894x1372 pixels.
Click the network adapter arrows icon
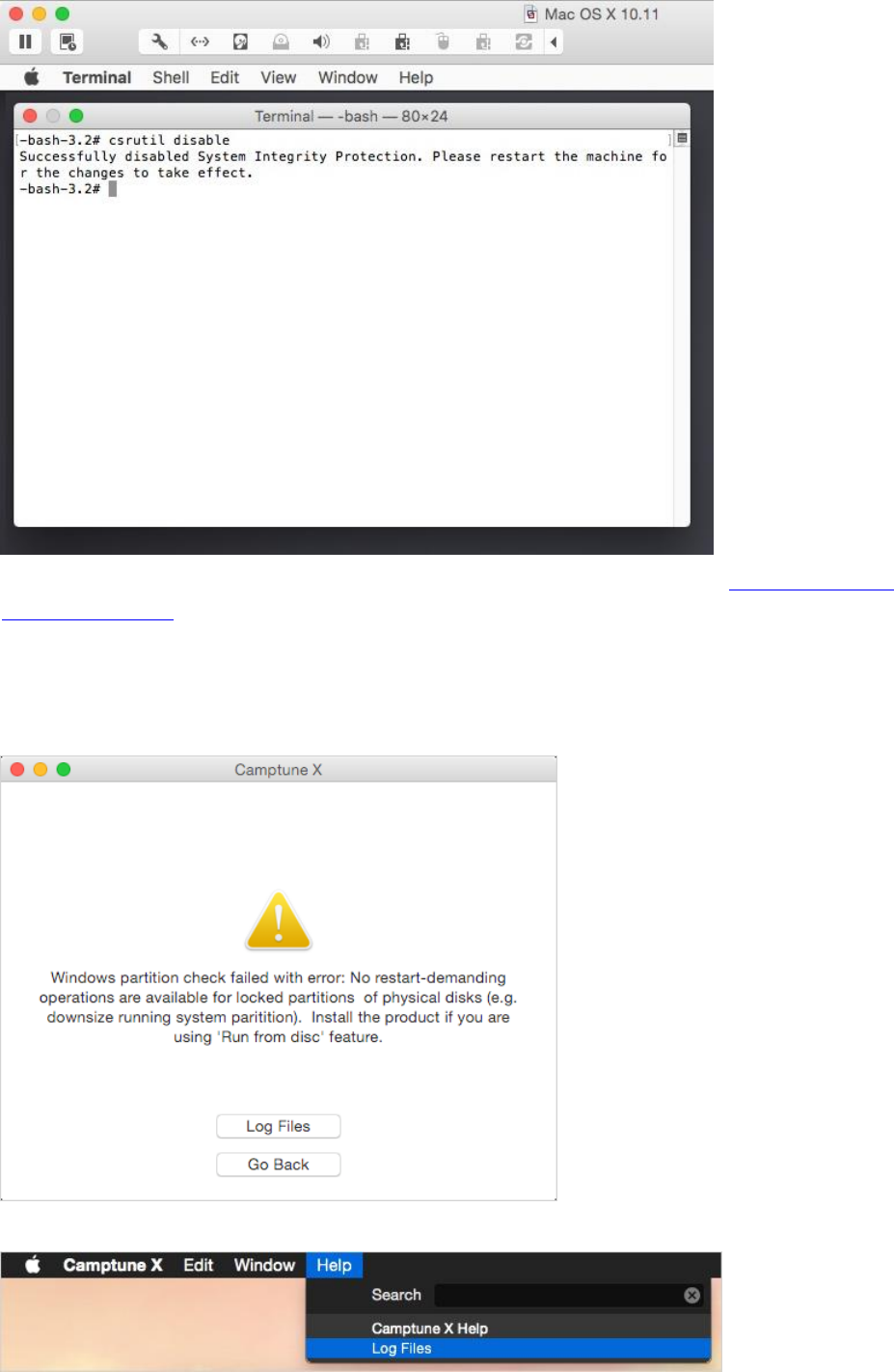coord(200,41)
